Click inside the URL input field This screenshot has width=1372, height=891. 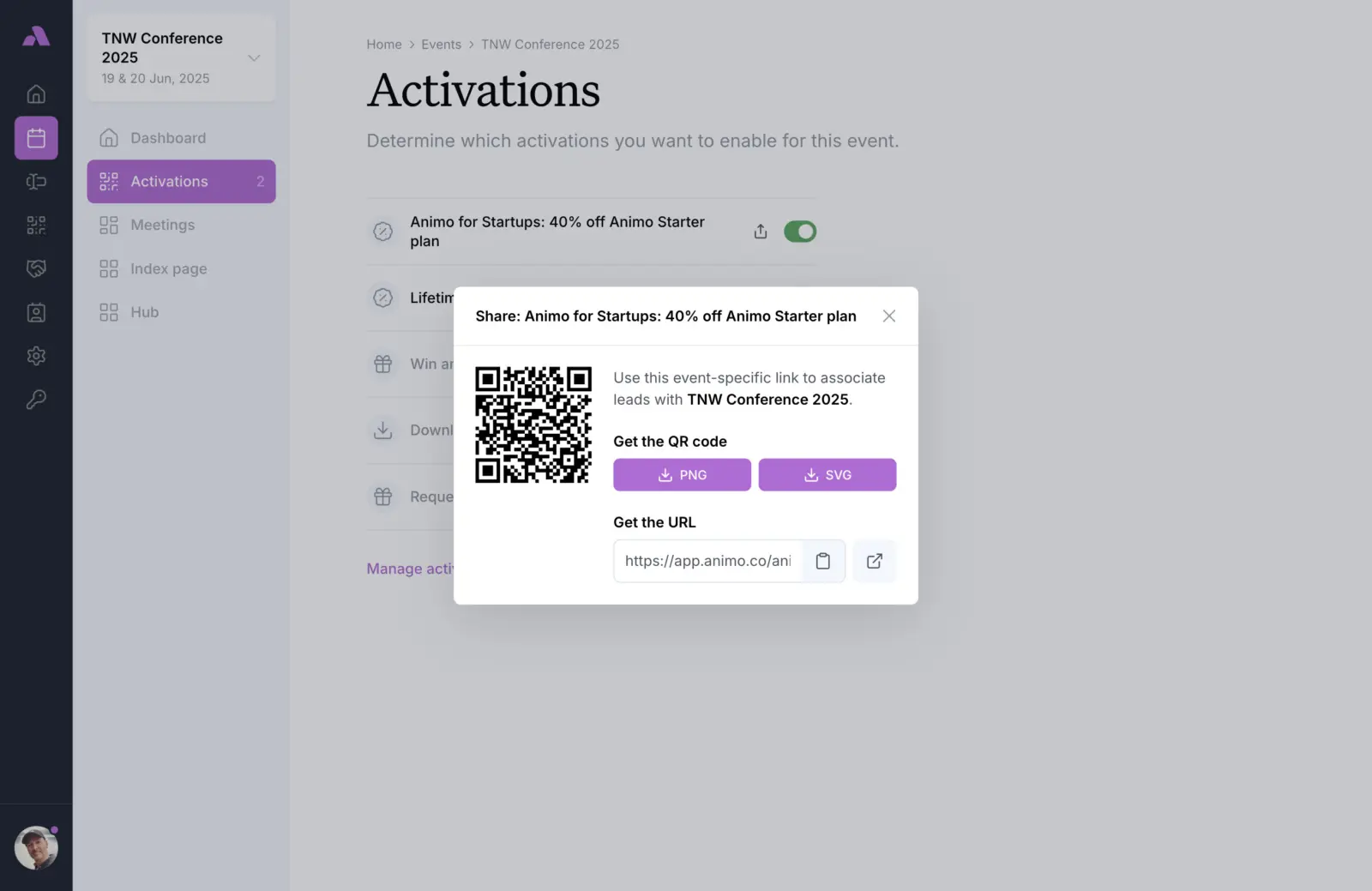click(707, 561)
